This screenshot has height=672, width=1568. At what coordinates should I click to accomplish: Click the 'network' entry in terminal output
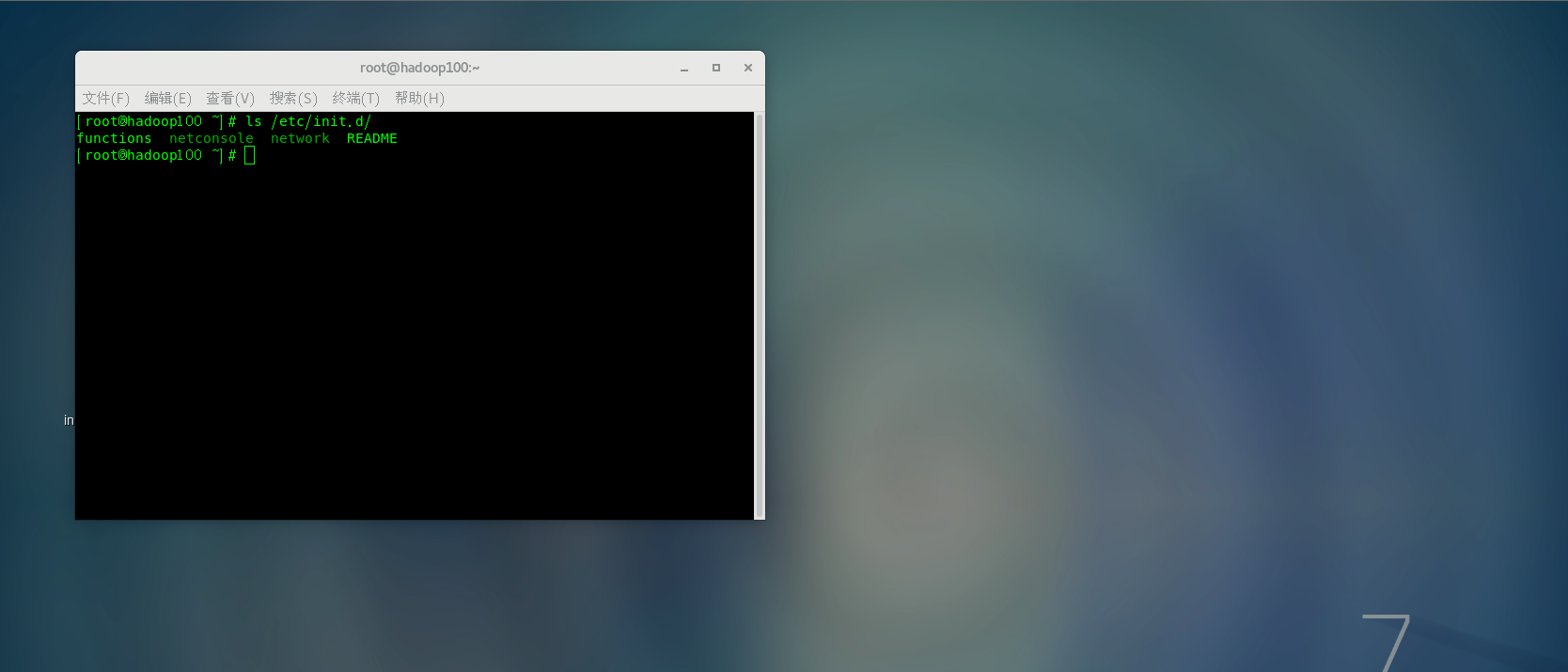pos(300,138)
